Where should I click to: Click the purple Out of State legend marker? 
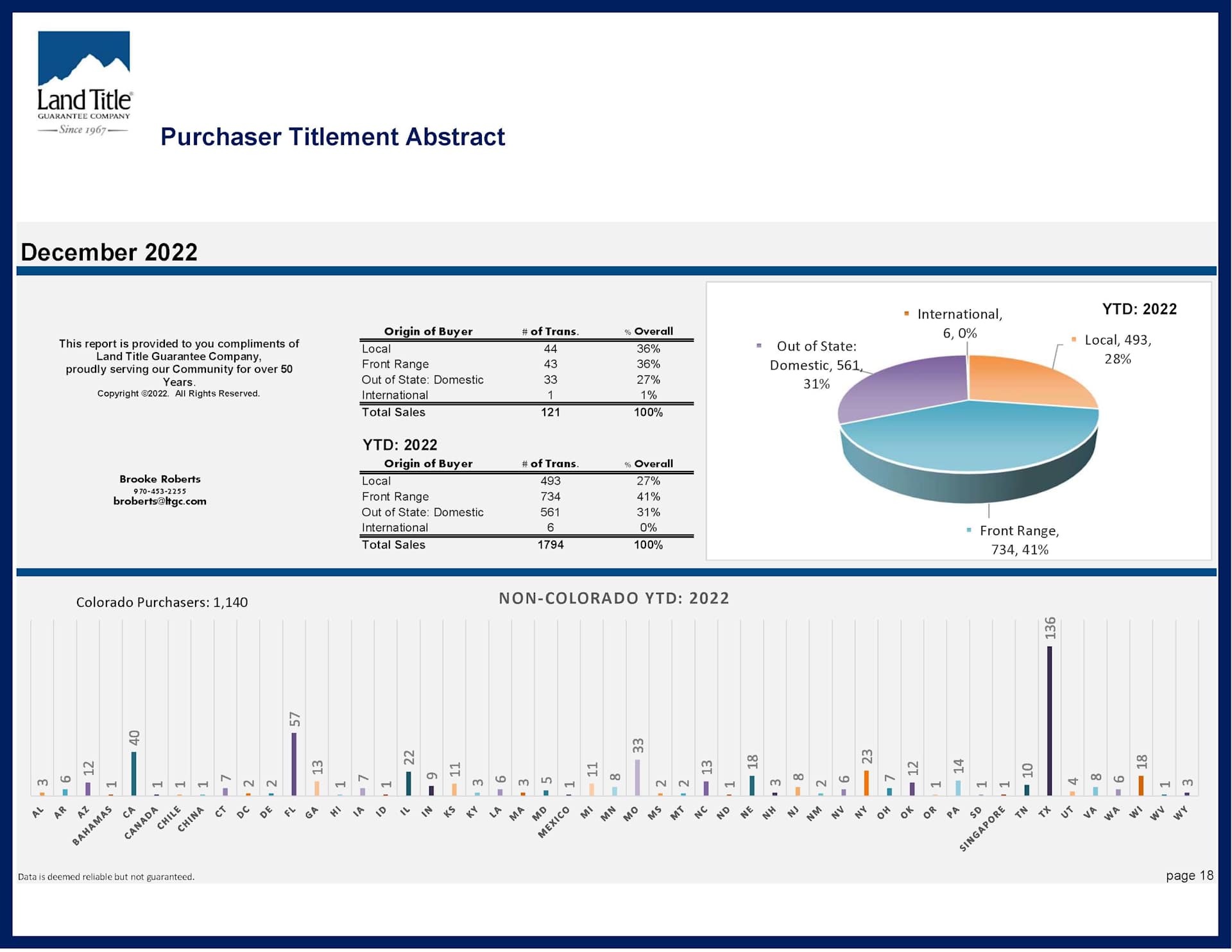(x=759, y=346)
